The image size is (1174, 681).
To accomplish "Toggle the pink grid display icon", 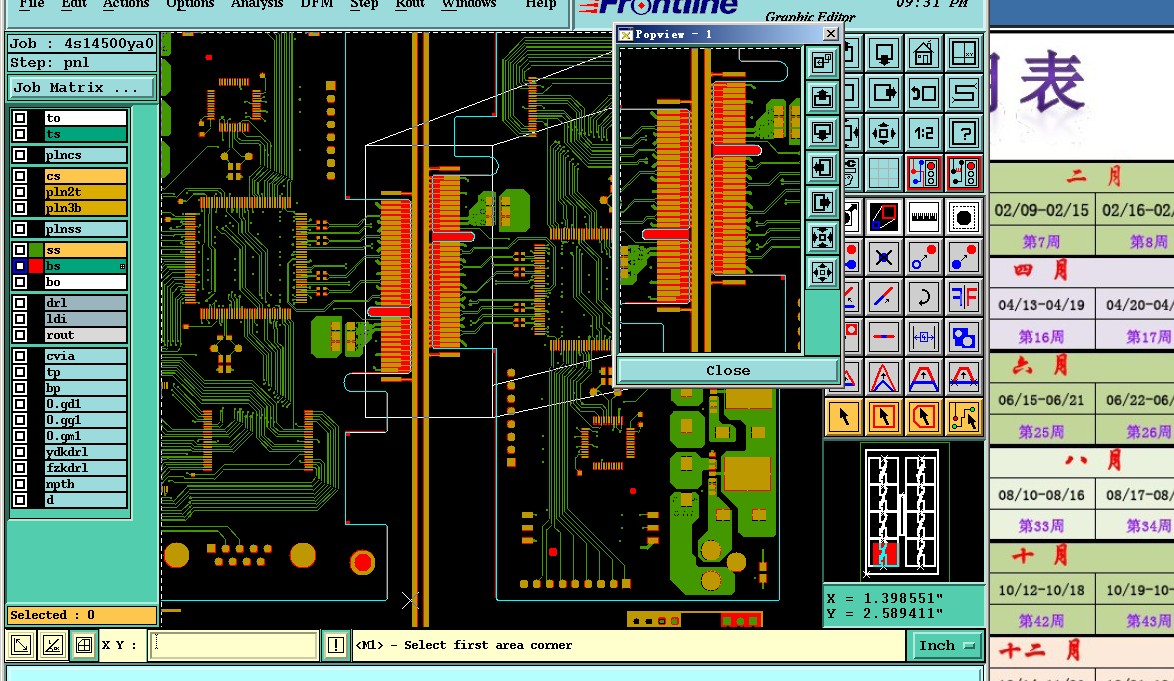I will (883, 174).
